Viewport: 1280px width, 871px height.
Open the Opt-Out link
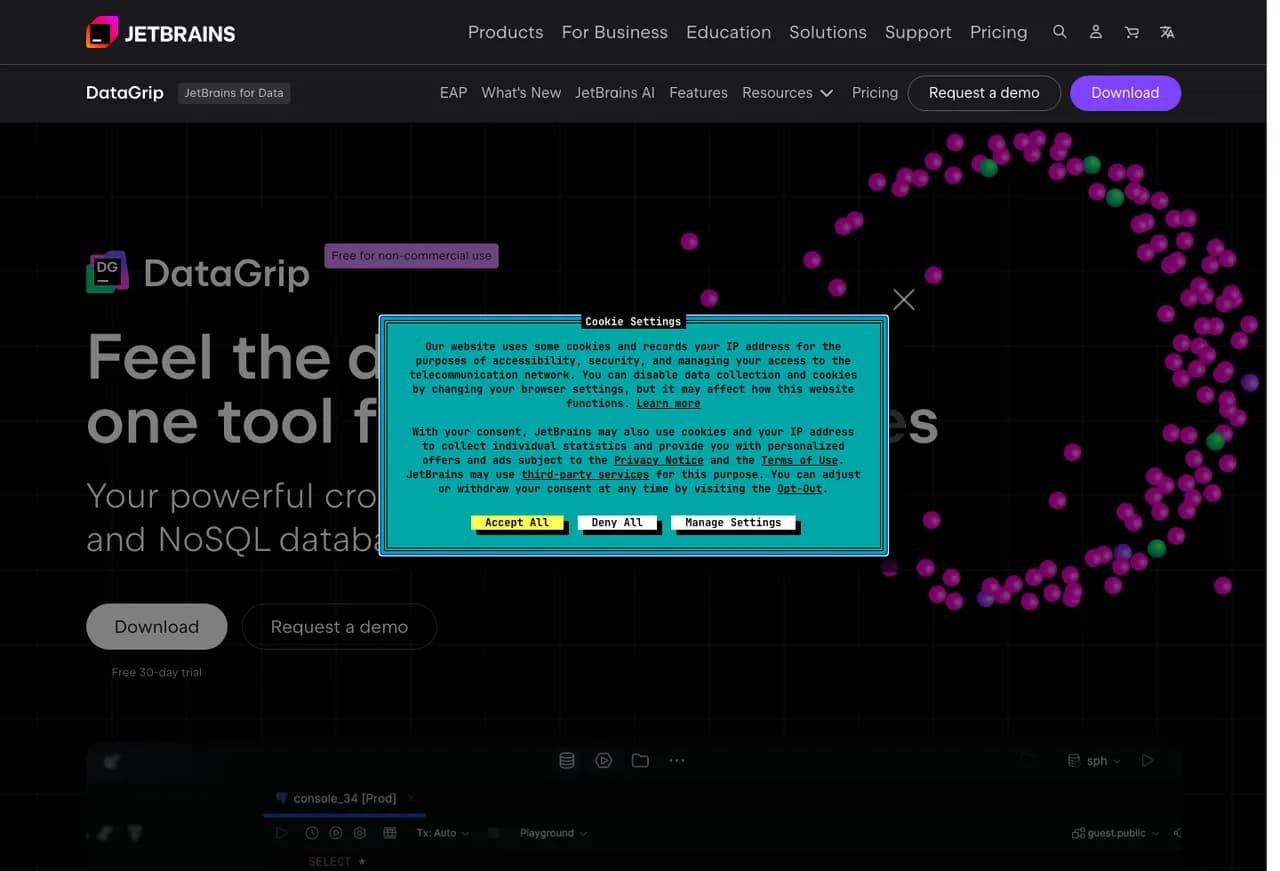(799, 489)
